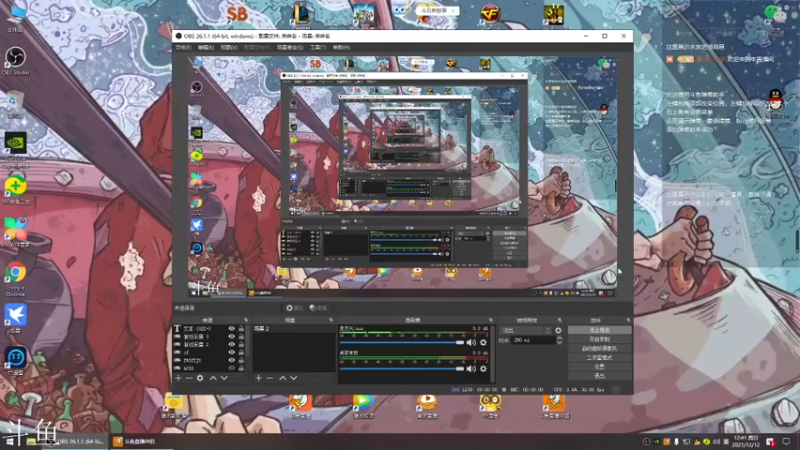Pop out the 控件 dock using its header icon

pos(628,320)
